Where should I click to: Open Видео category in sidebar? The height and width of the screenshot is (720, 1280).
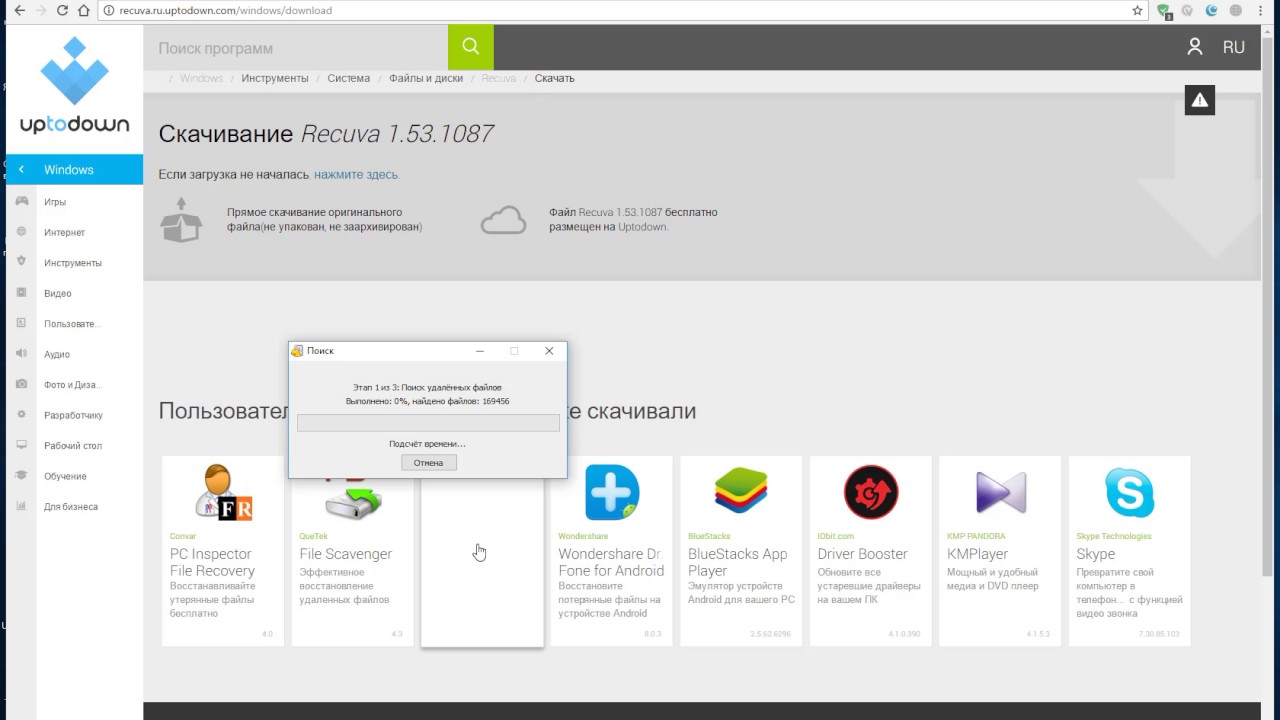(x=57, y=293)
